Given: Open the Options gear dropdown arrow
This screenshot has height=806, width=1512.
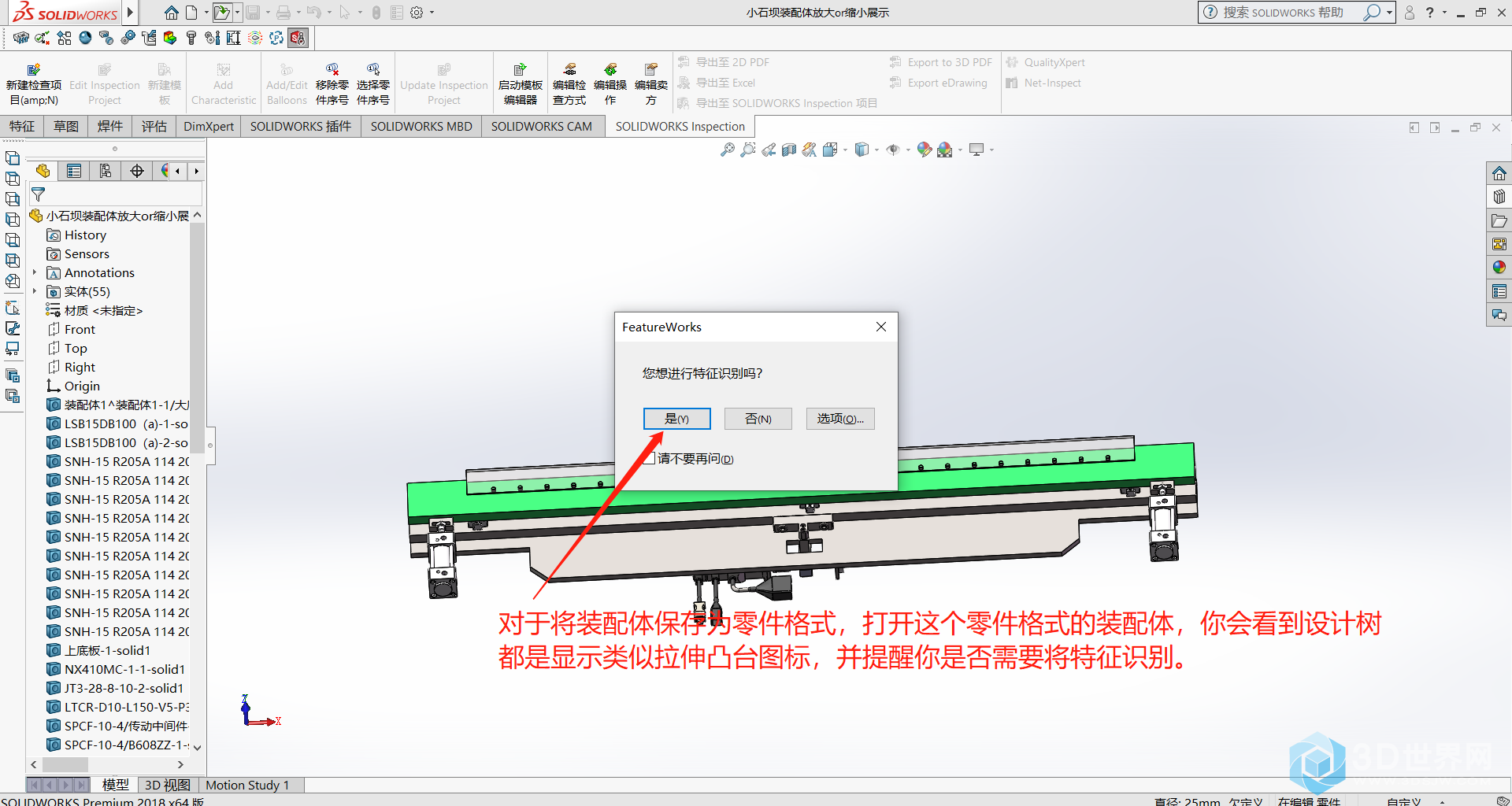Looking at the screenshot, I should pyautogui.click(x=432, y=13).
